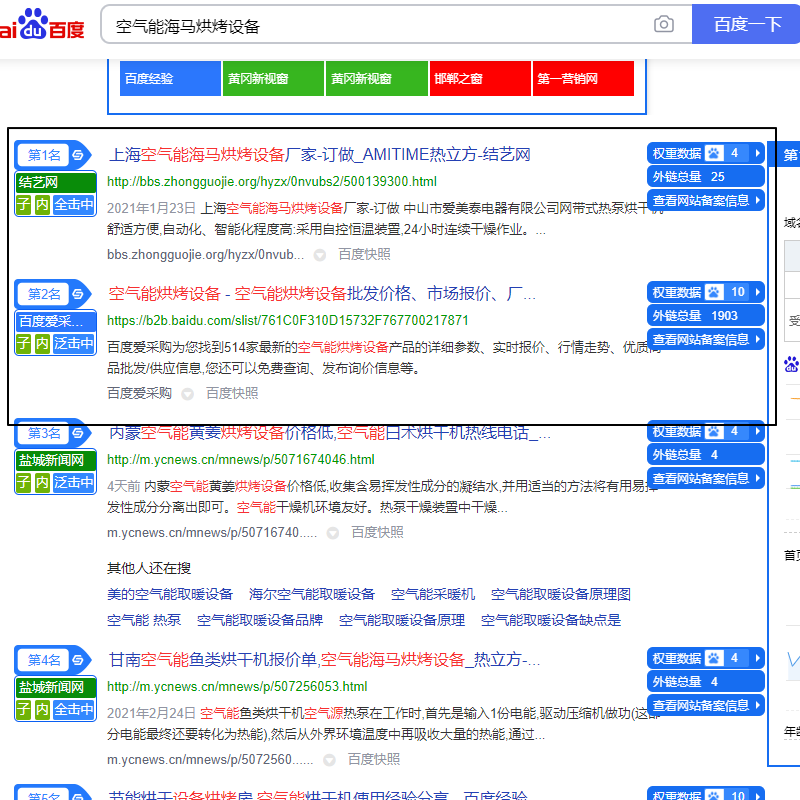Toggle 泛击中 tag under 百度爱采
This screenshot has height=800, width=800.
(74, 343)
